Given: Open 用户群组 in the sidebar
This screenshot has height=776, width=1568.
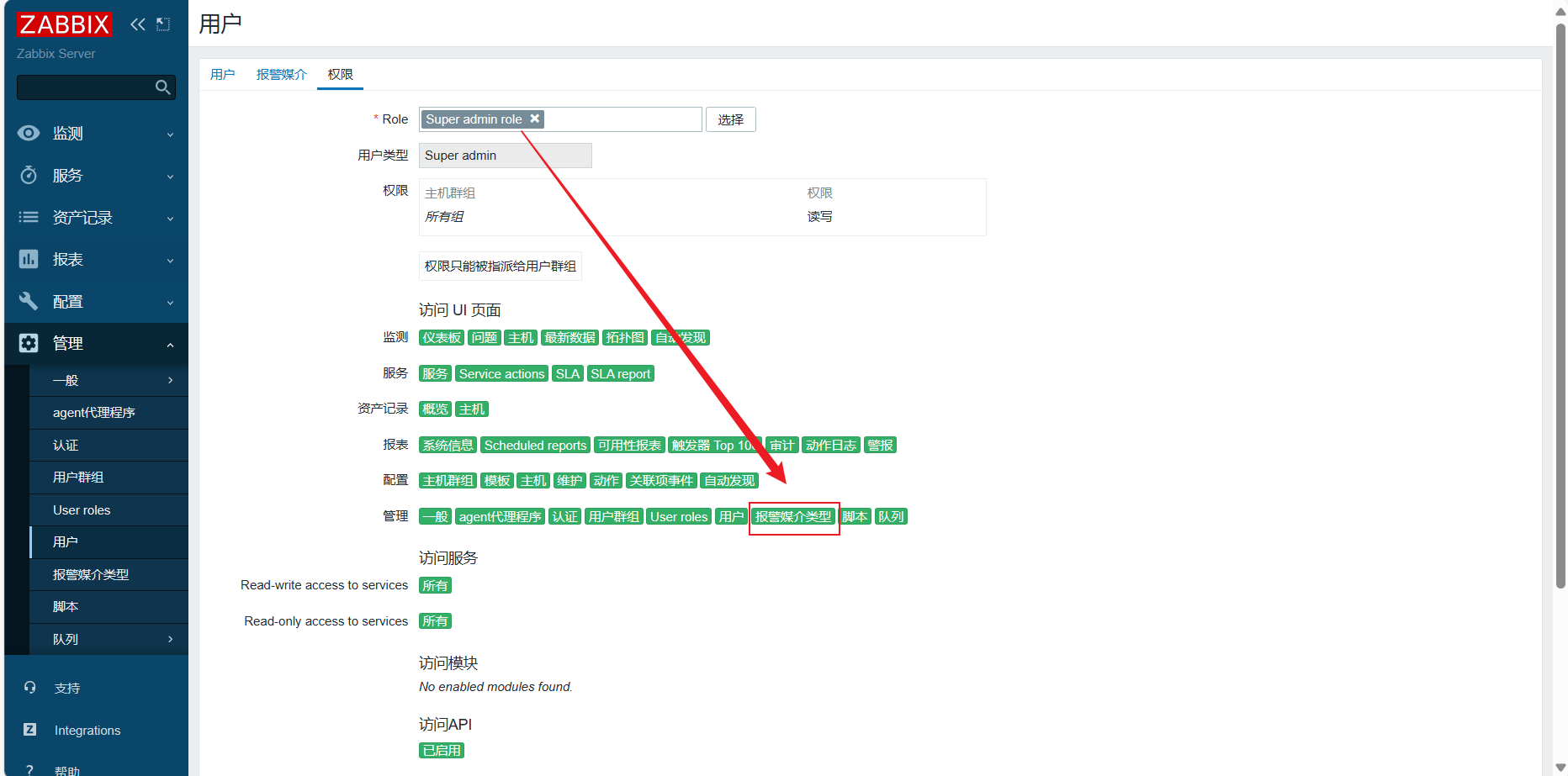Looking at the screenshot, I should click(x=109, y=478).
